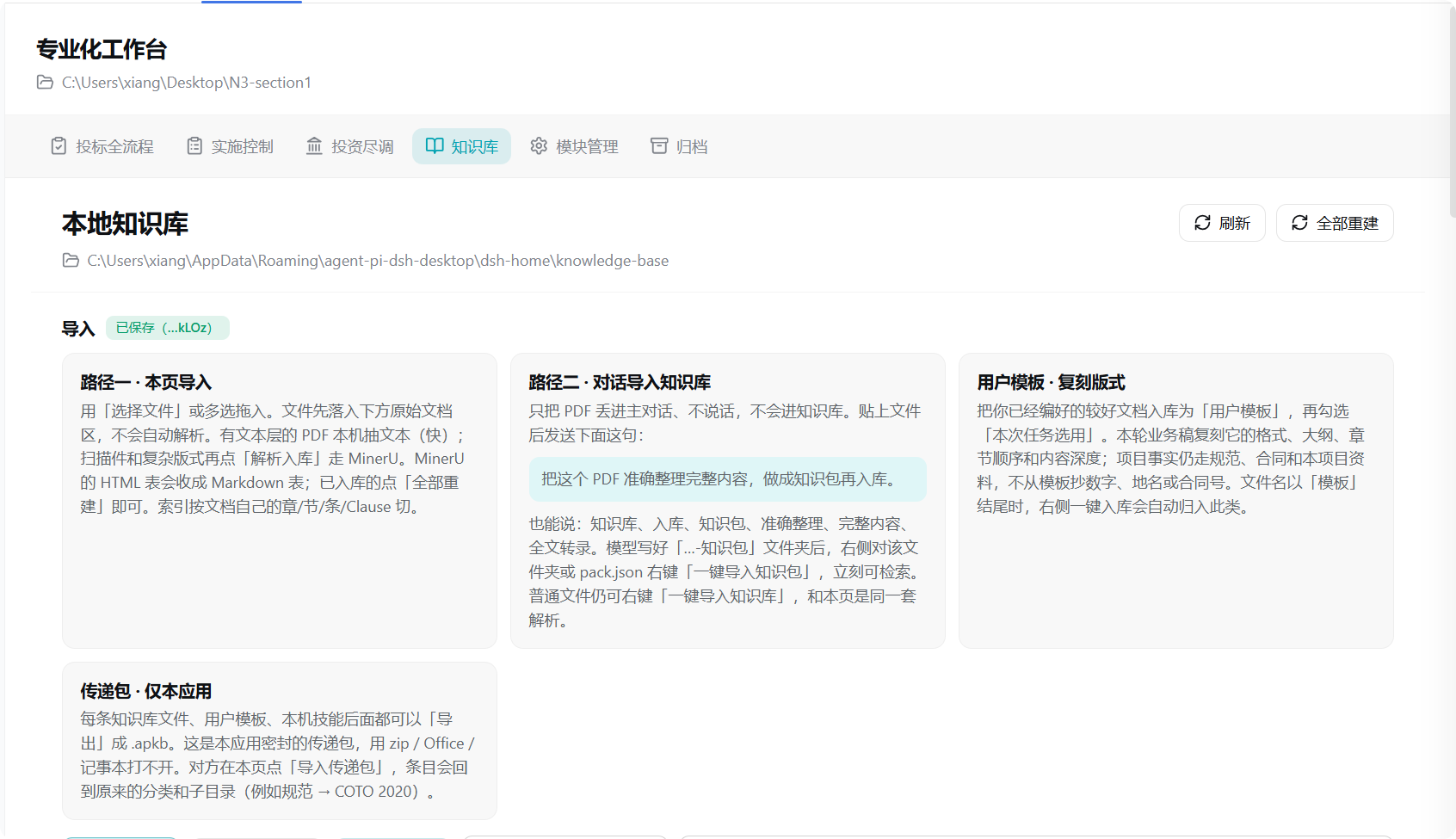Click the clipboard icon on 投标全流程
This screenshot has width=1456, height=839.
tap(59, 146)
